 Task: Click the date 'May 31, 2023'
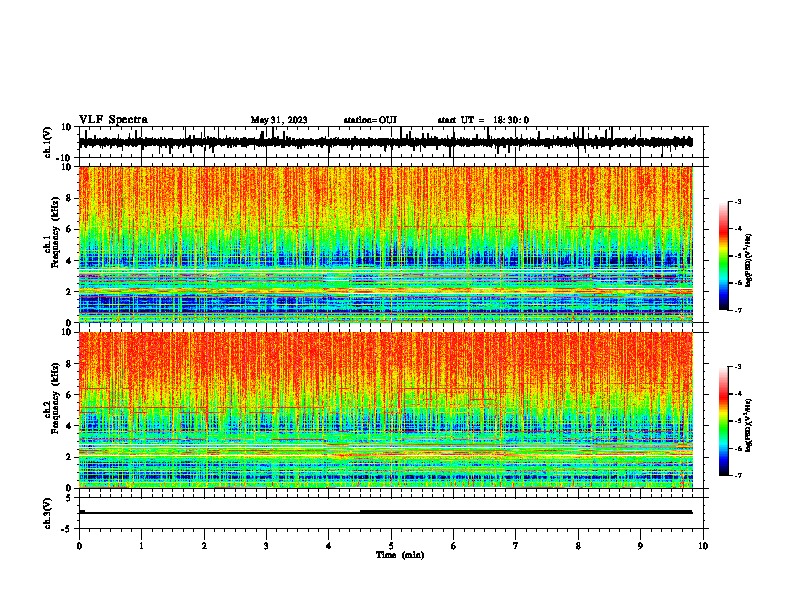(279, 120)
